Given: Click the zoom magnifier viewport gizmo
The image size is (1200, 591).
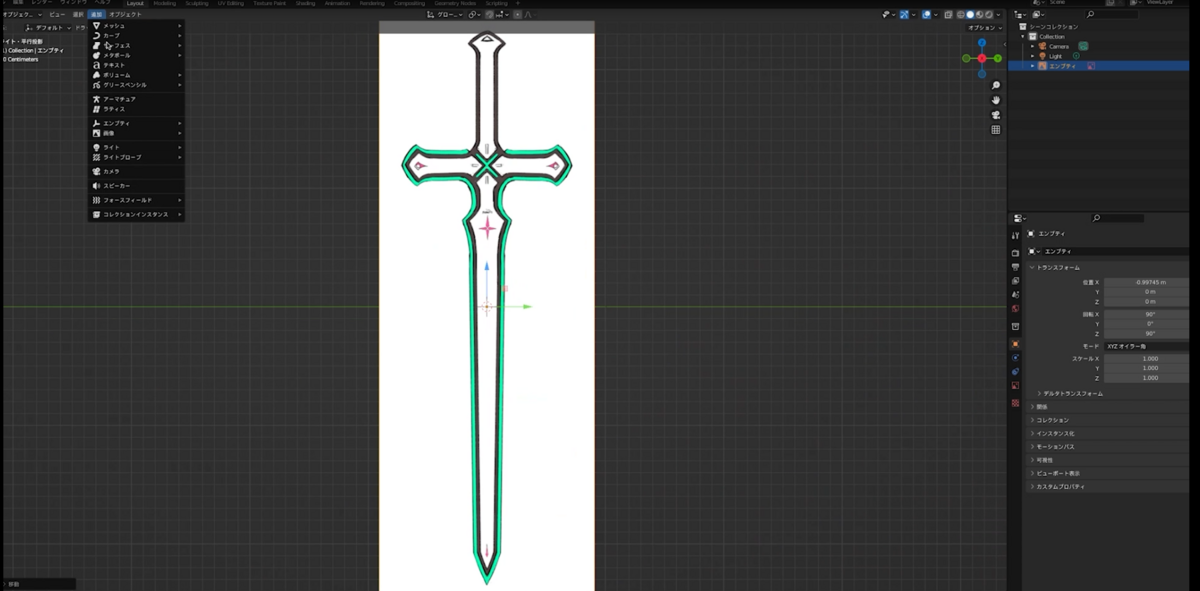Looking at the screenshot, I should (x=996, y=86).
